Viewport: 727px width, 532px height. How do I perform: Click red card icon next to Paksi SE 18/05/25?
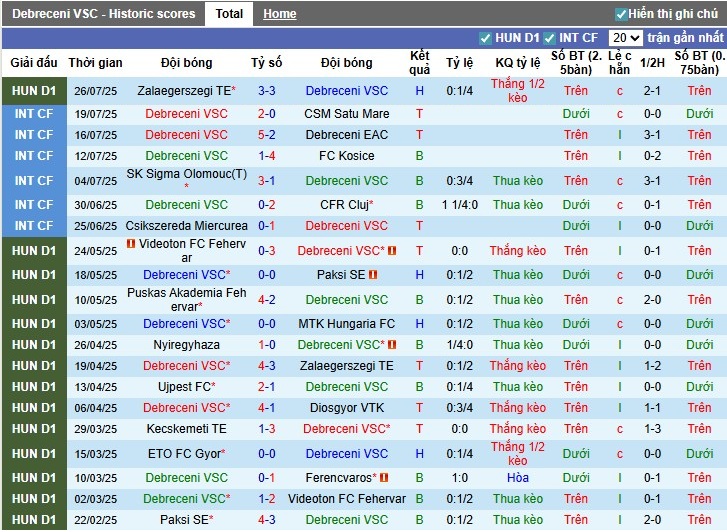[x=373, y=275]
